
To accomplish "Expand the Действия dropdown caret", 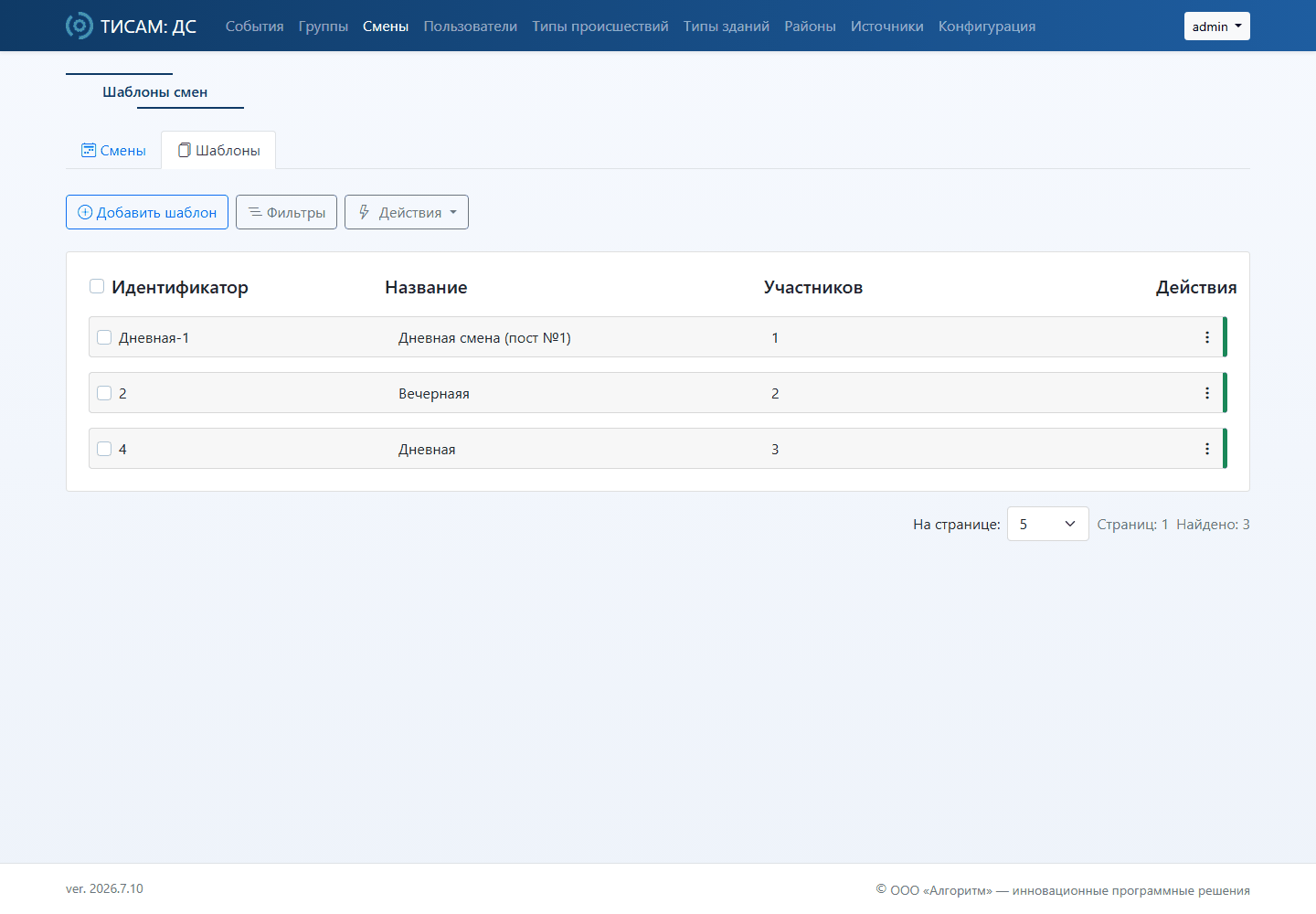I will pos(453,212).
